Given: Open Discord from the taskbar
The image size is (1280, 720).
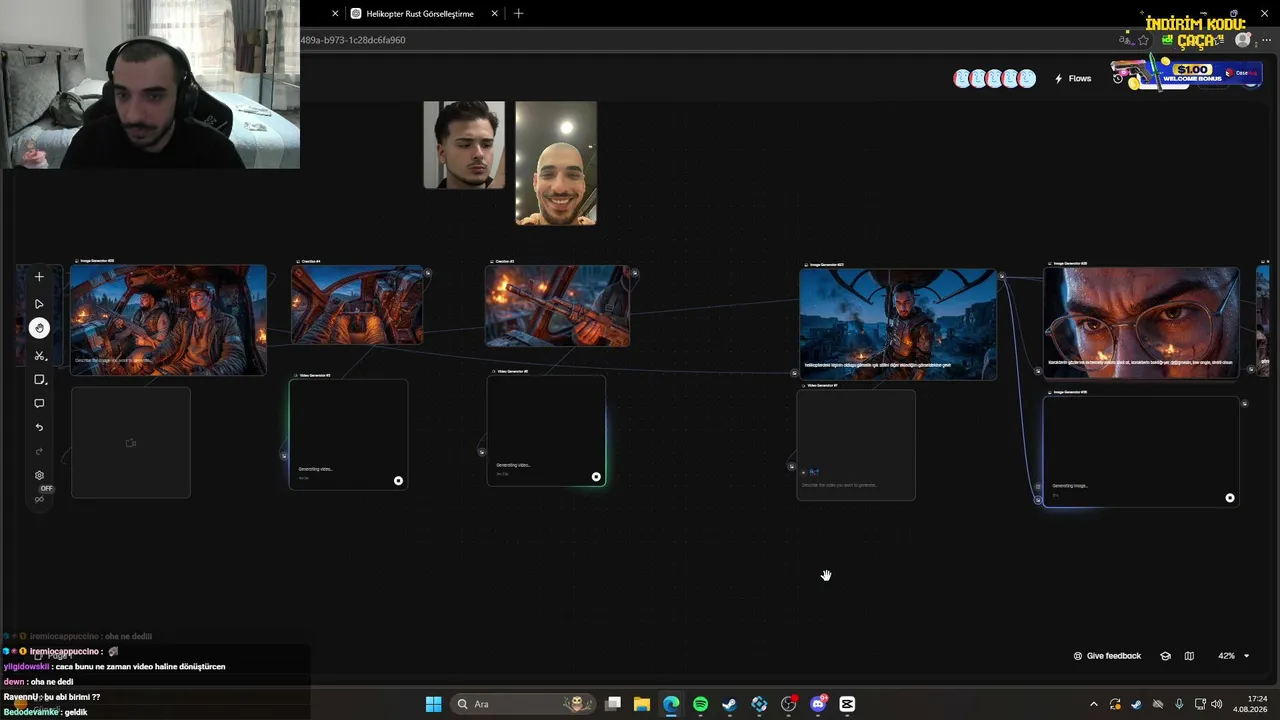Looking at the screenshot, I should 818,704.
